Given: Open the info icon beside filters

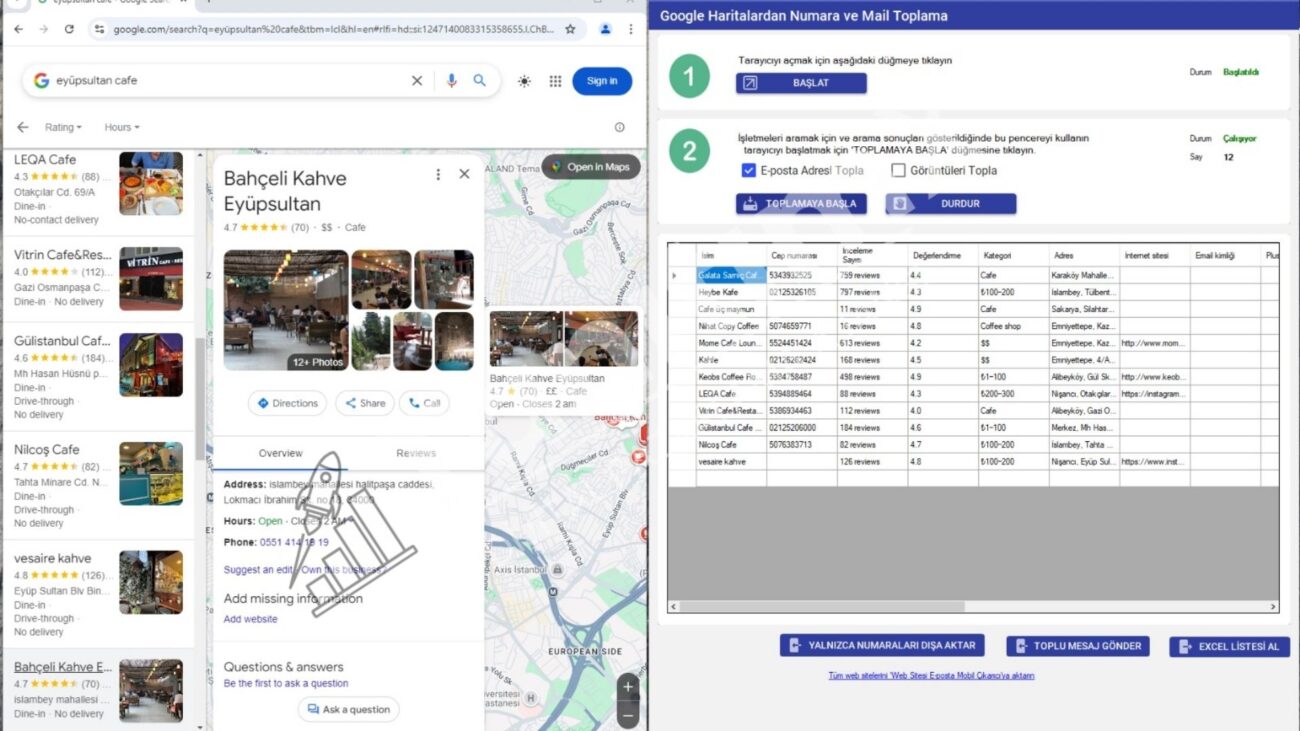Looking at the screenshot, I should (x=619, y=127).
